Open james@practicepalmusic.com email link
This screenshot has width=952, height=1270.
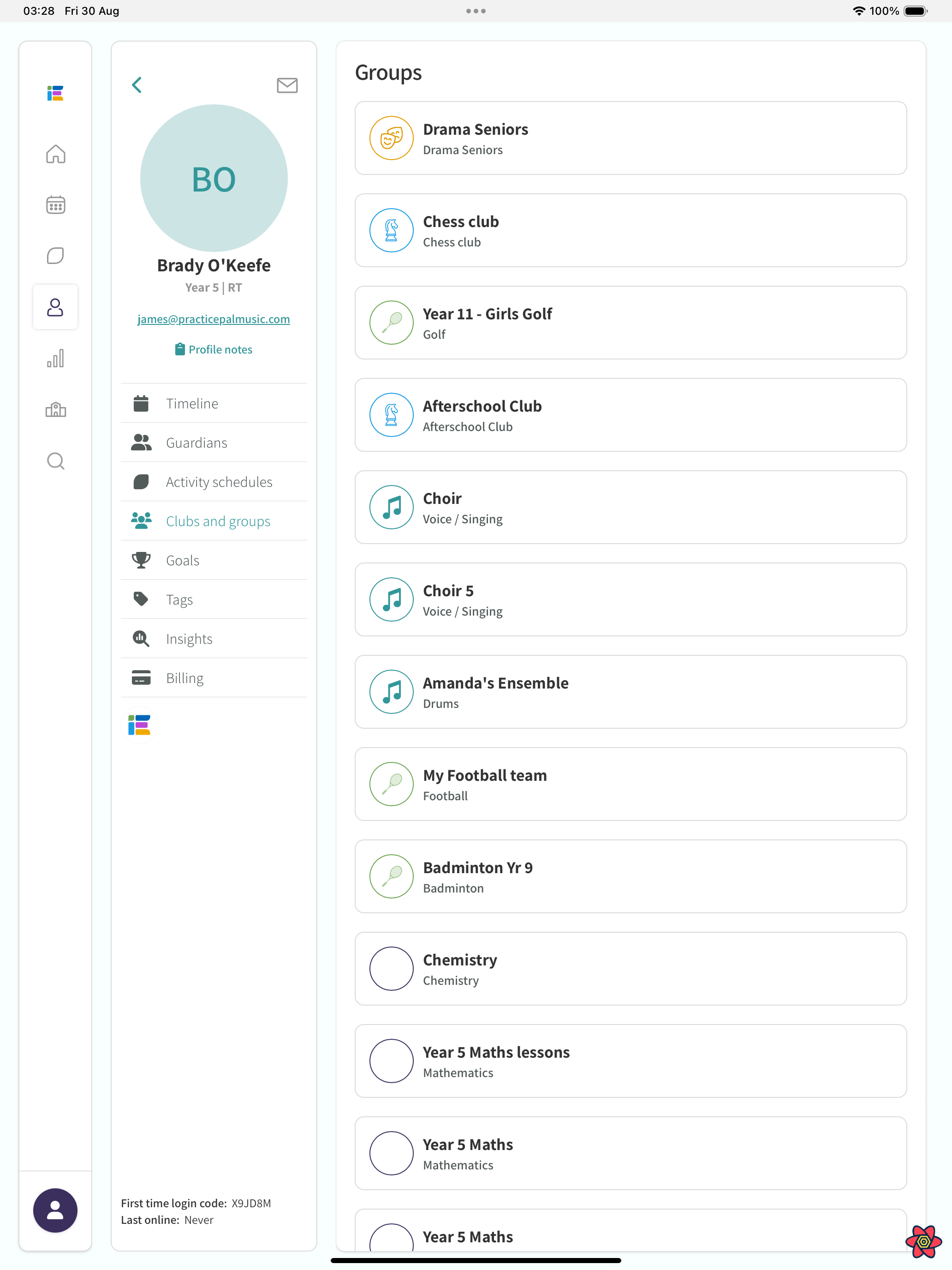coord(214,318)
